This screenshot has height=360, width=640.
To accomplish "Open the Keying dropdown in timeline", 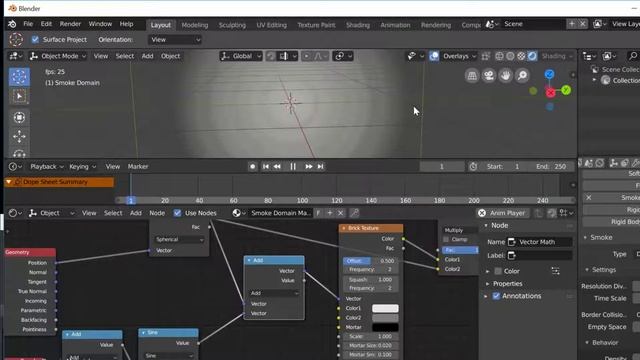I will click(82, 167).
